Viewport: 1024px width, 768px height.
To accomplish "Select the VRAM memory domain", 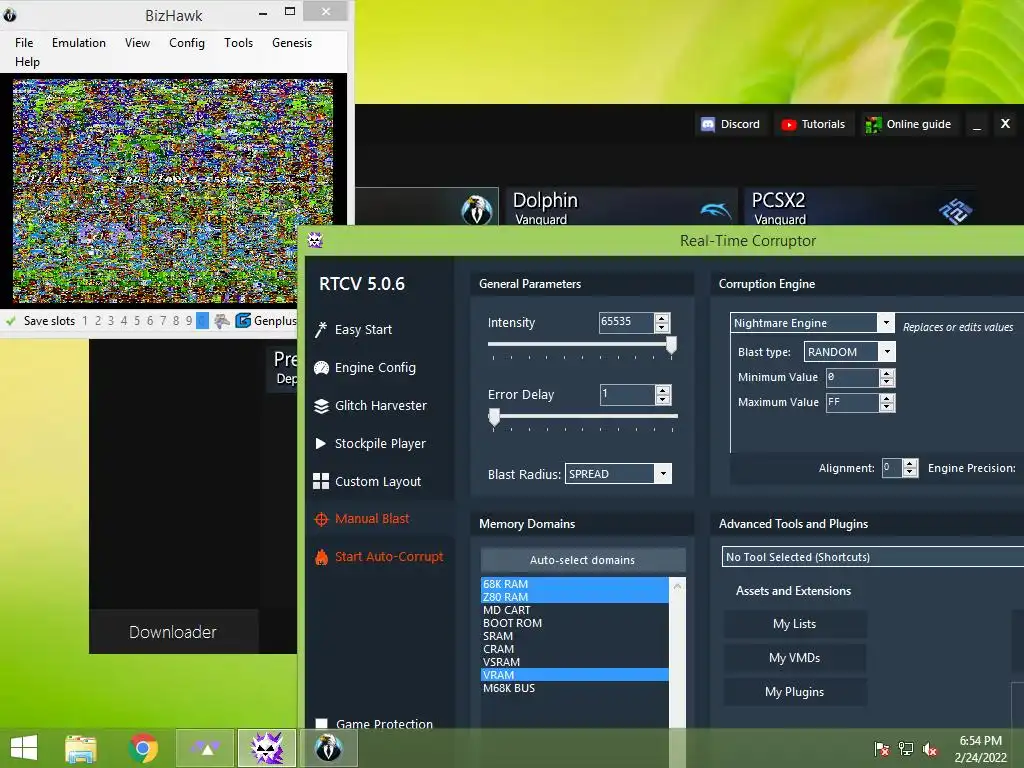I will click(x=575, y=675).
